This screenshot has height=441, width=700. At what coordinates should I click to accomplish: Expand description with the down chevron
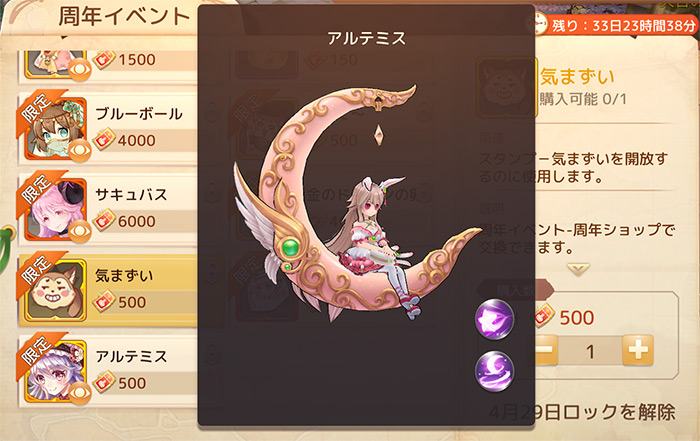578,269
